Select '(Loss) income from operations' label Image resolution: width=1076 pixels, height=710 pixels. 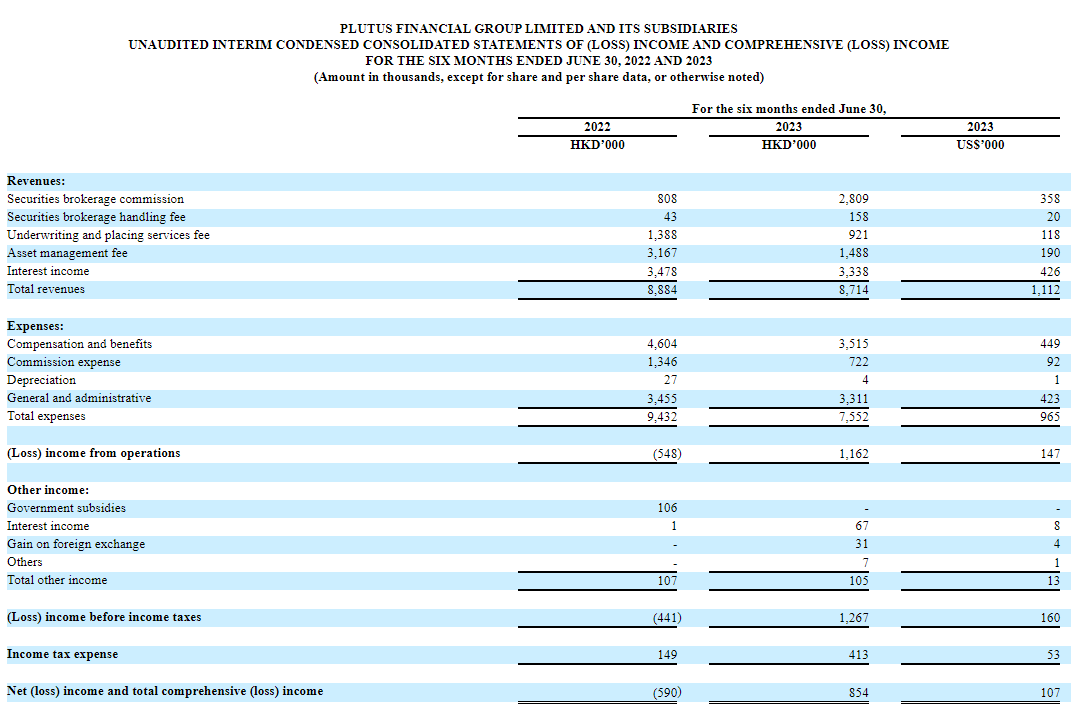[94, 453]
